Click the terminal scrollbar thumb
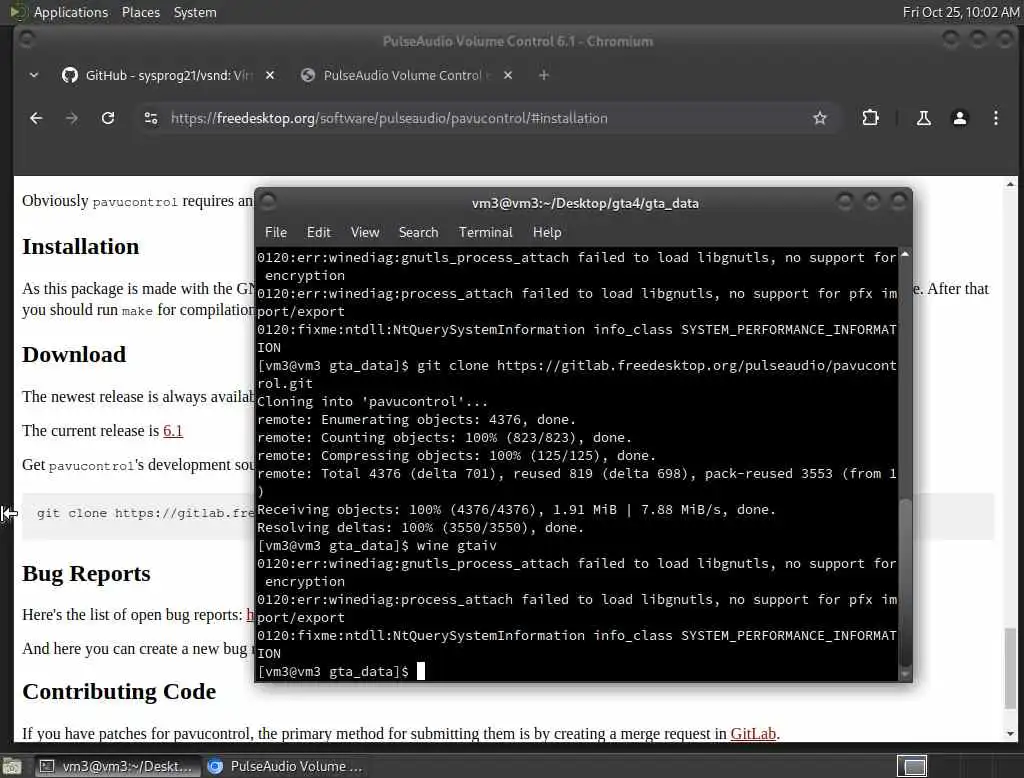The width and height of the screenshot is (1024, 778). (x=905, y=581)
